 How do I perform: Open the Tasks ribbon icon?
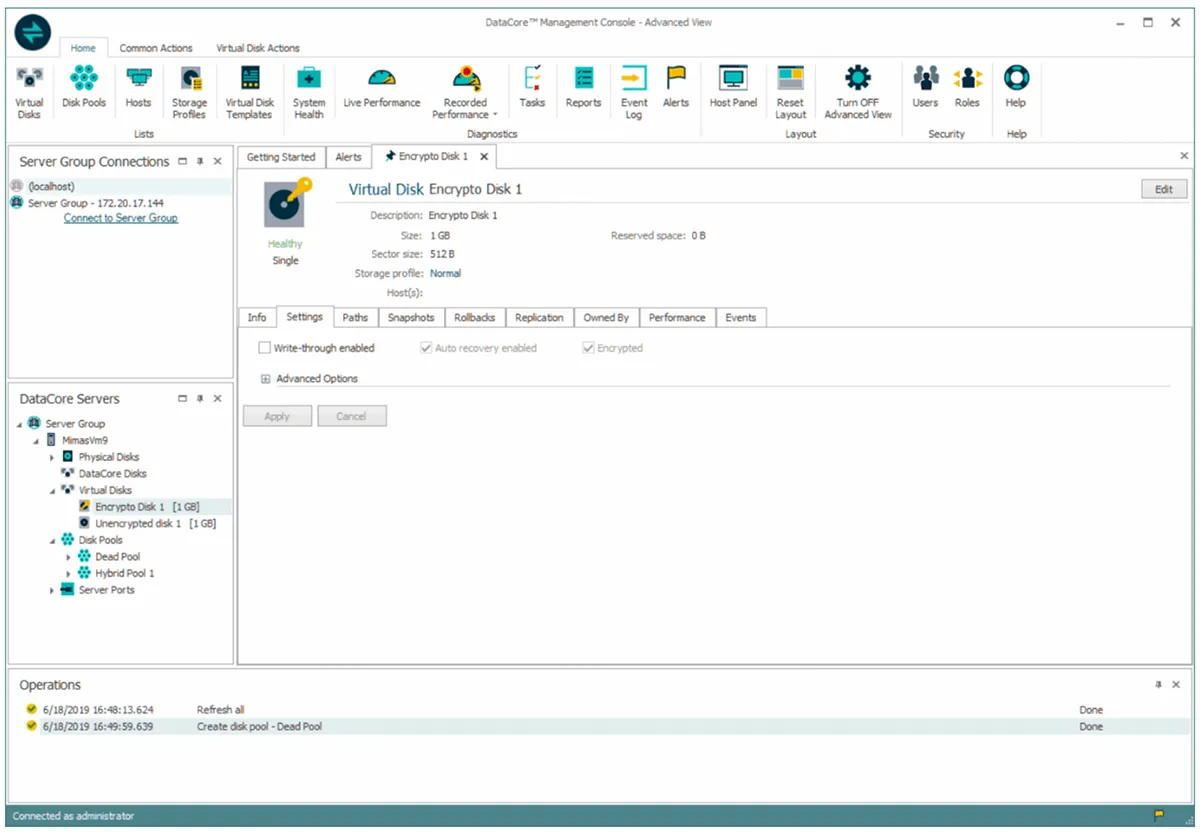point(532,88)
